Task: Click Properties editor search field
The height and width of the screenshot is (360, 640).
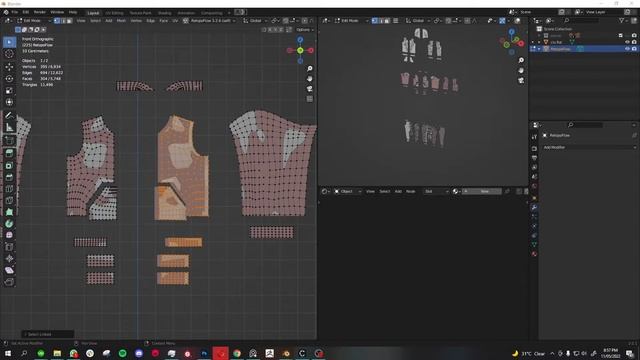Action: [584, 125]
